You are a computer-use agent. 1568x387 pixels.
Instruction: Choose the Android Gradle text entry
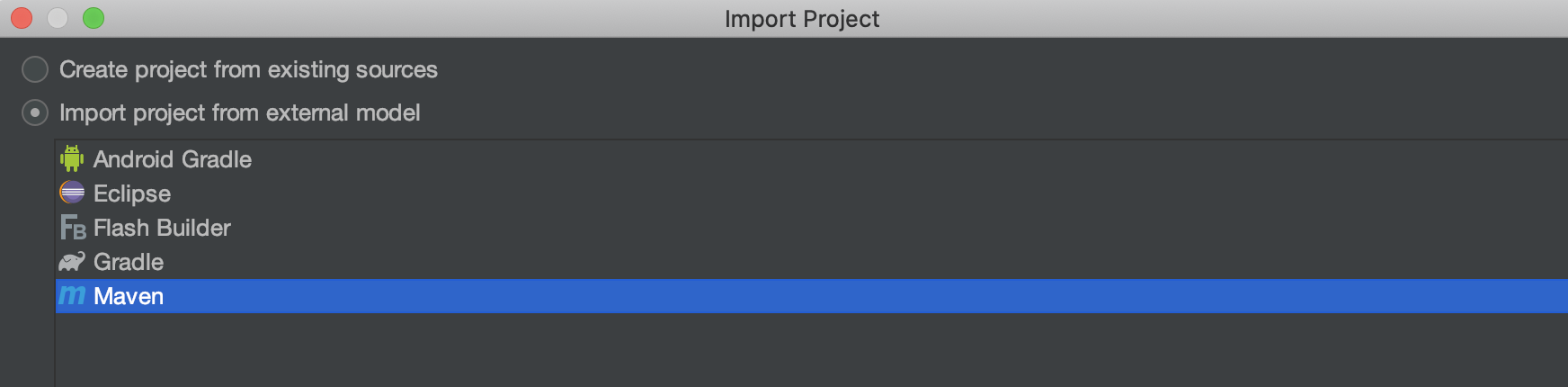pos(173,159)
